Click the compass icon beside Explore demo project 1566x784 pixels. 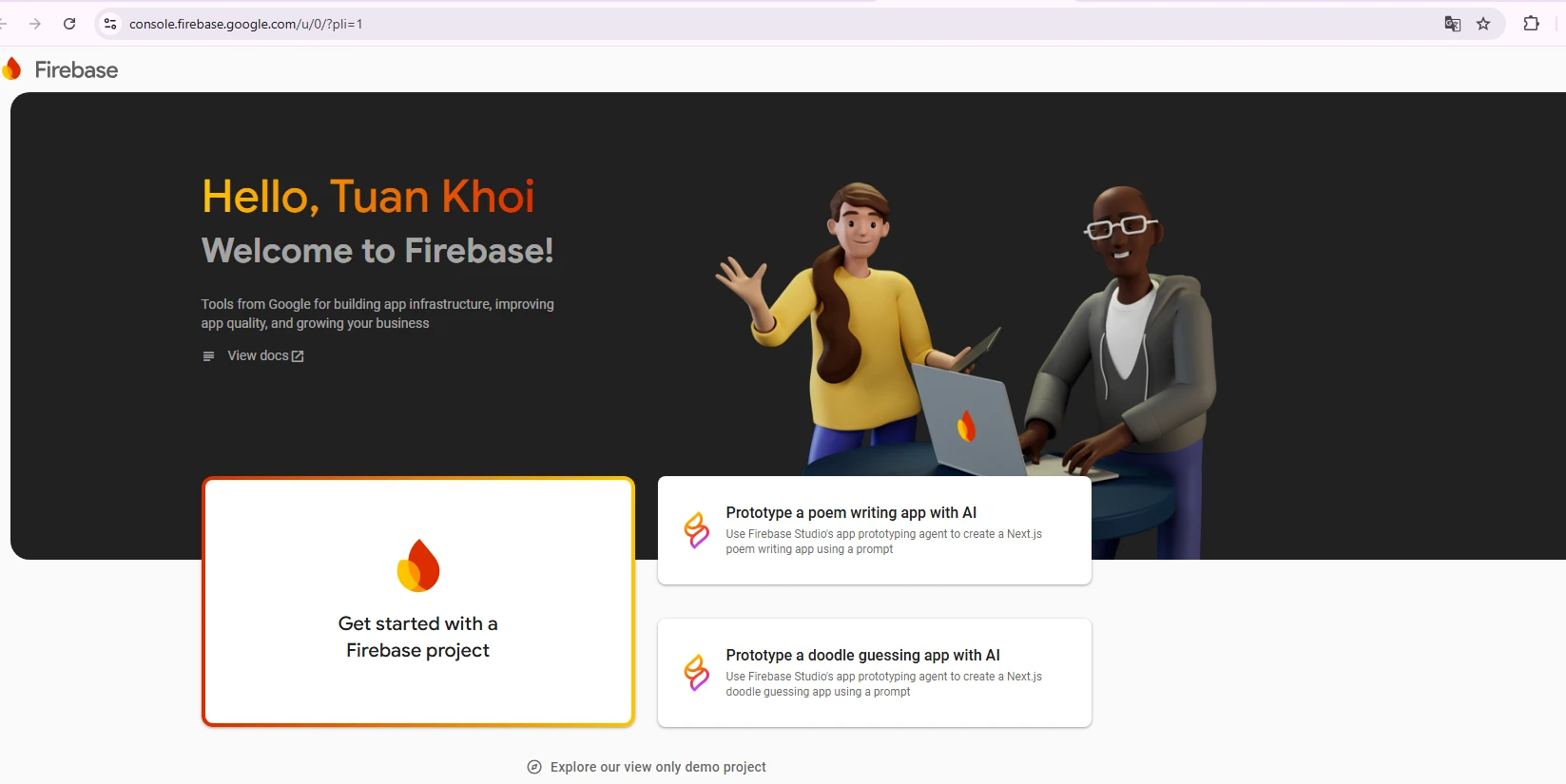(534, 767)
